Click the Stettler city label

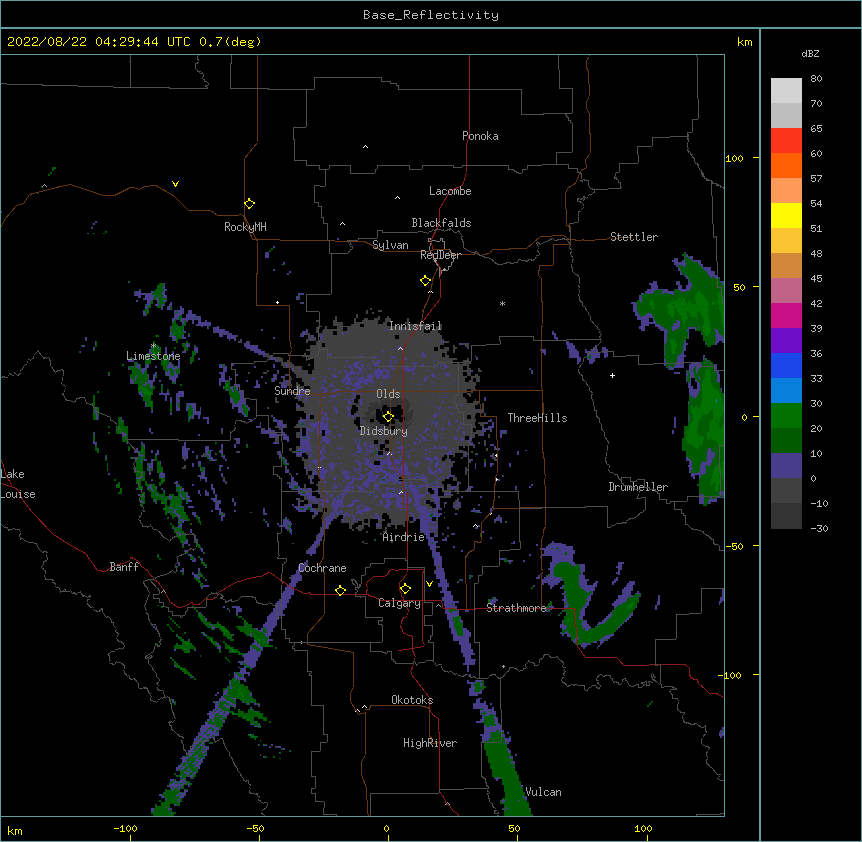coord(634,237)
